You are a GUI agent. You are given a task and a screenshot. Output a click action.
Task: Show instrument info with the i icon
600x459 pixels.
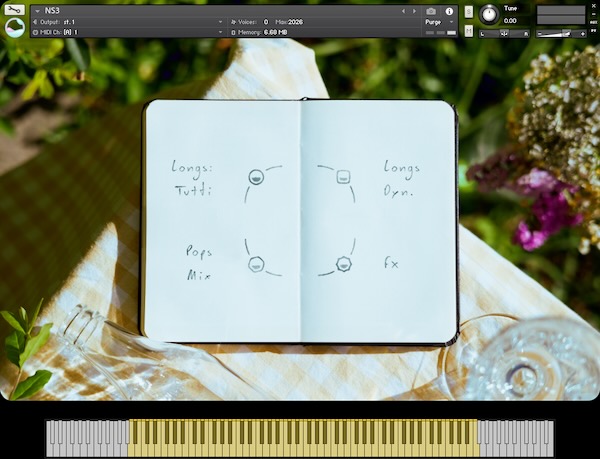pos(449,11)
